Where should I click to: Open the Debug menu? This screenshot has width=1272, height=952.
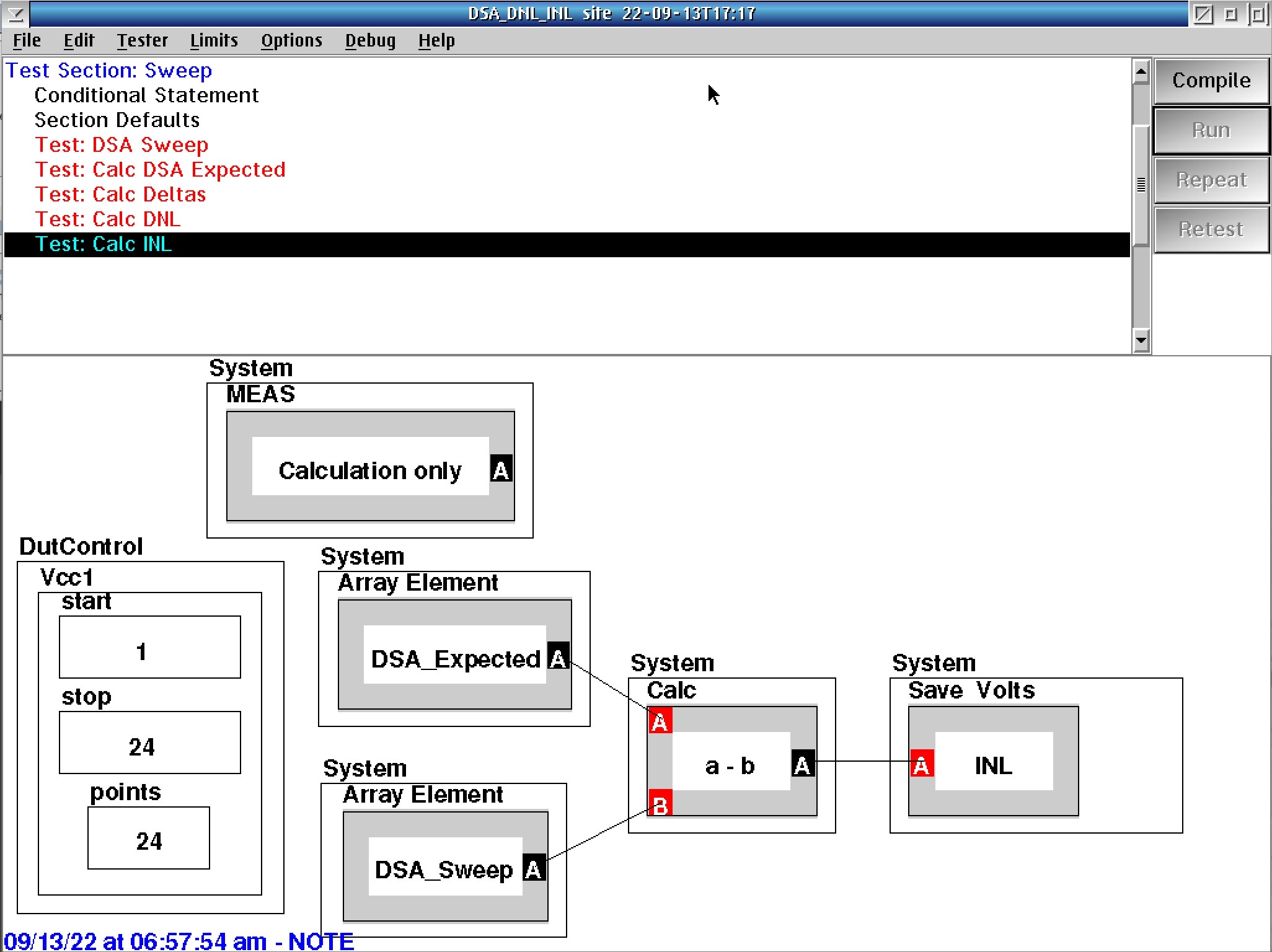[371, 41]
